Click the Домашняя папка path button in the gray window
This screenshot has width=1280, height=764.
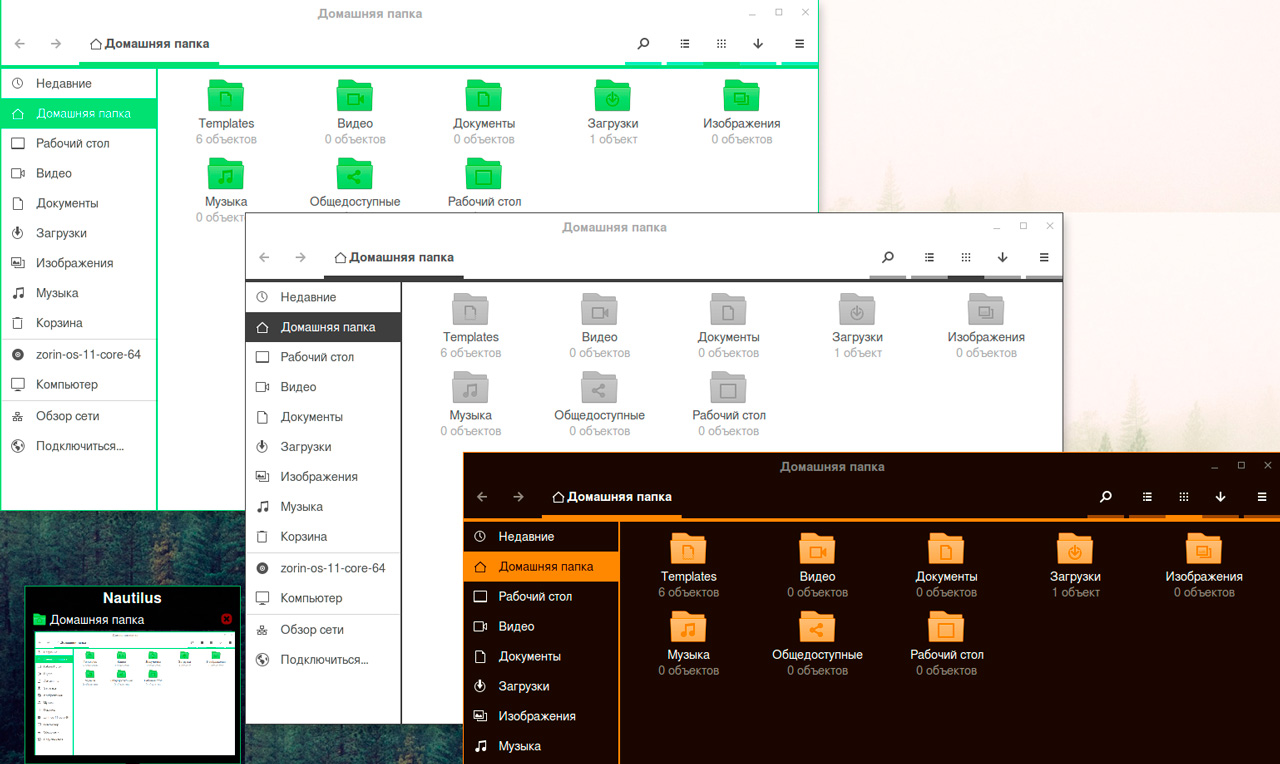click(394, 258)
